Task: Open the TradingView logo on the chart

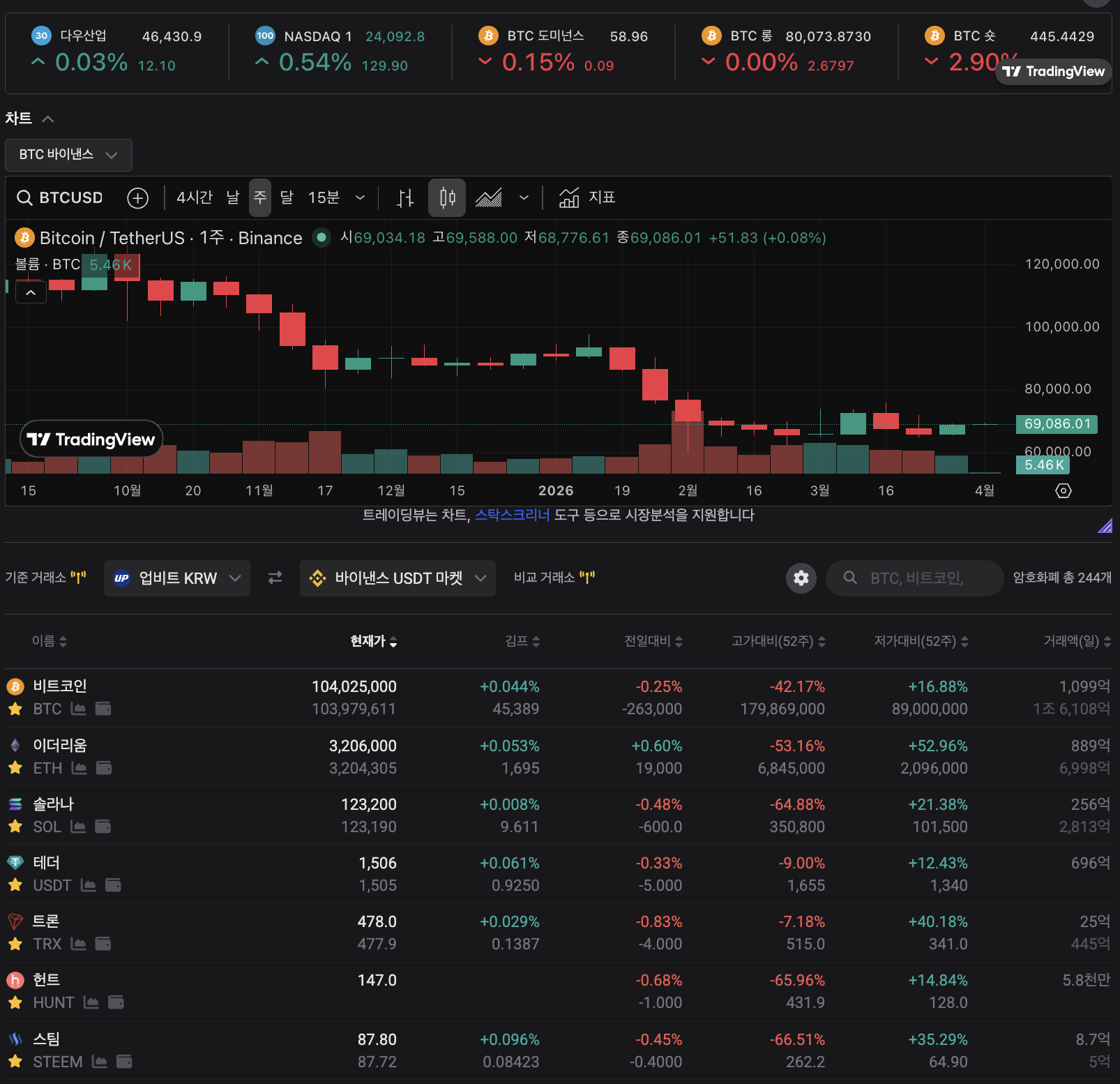Action: [91, 439]
